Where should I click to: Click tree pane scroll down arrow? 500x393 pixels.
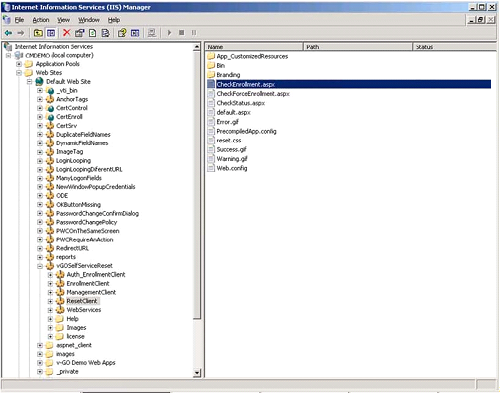[x=197, y=373]
